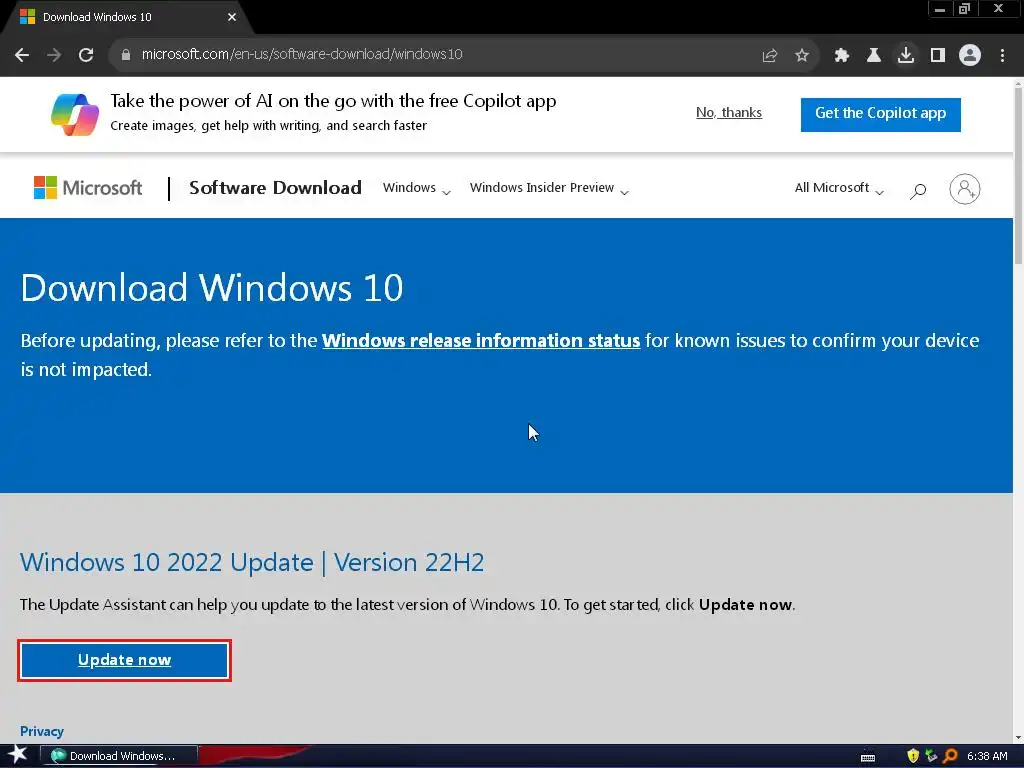The width and height of the screenshot is (1024, 768).
Task: Click the address bar URL
Action: 302,54
